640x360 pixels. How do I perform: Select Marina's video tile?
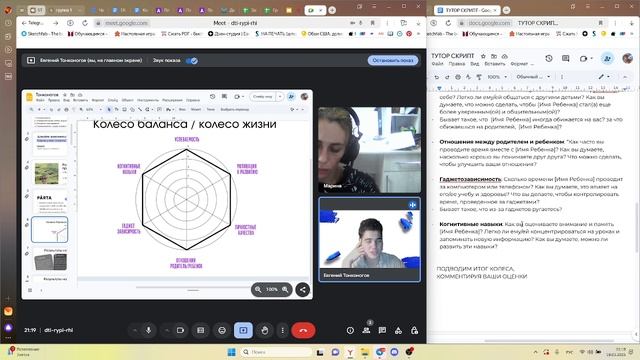coord(369,150)
